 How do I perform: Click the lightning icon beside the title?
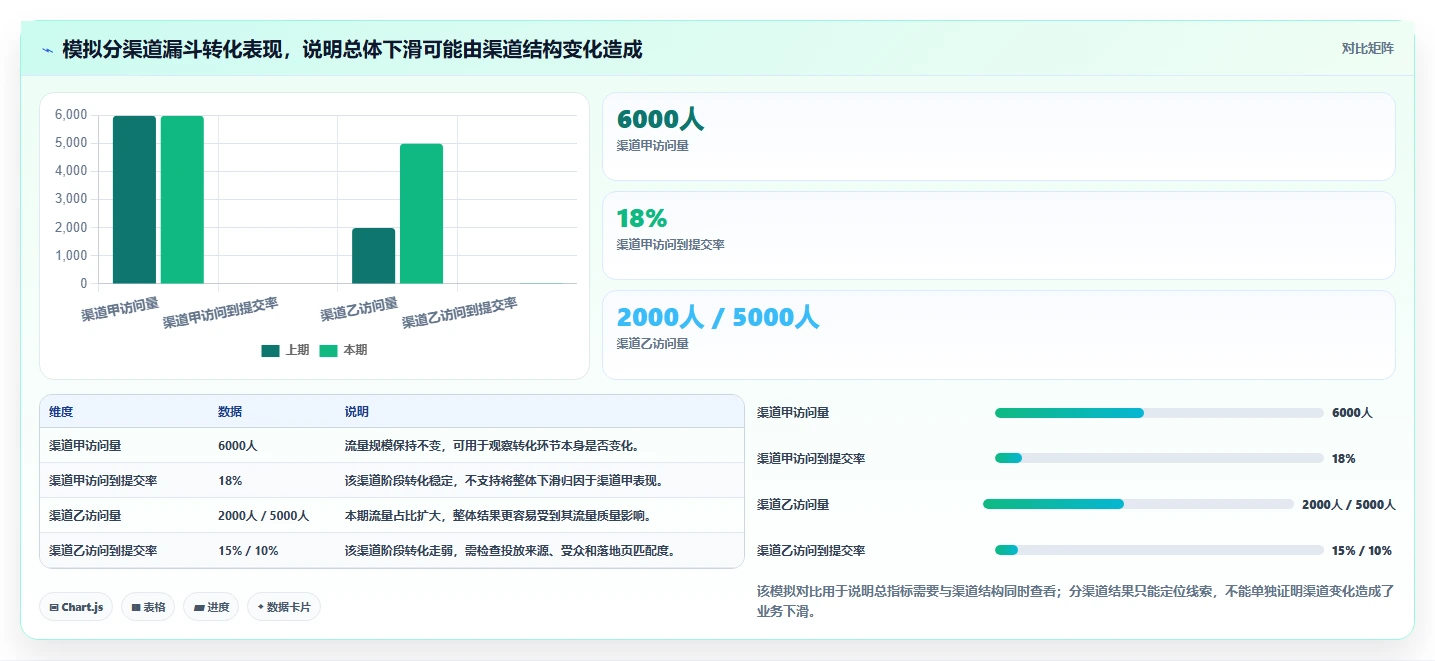pos(47,49)
